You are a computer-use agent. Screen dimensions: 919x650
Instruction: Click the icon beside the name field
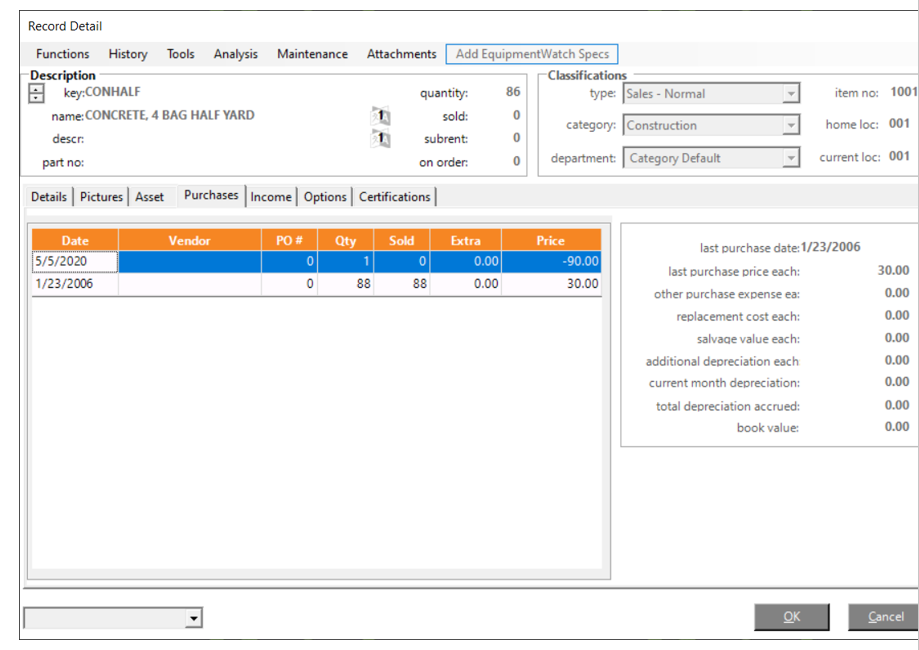click(380, 116)
